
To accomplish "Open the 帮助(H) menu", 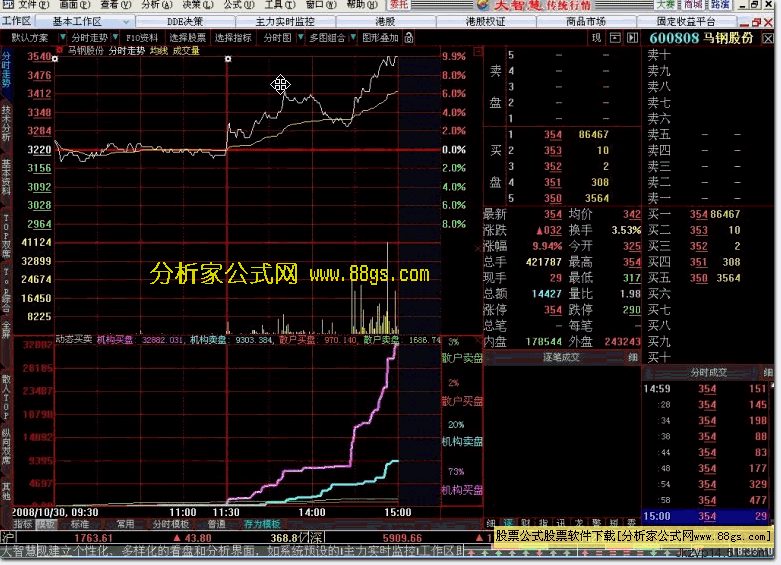I will pyautogui.click(x=362, y=5).
